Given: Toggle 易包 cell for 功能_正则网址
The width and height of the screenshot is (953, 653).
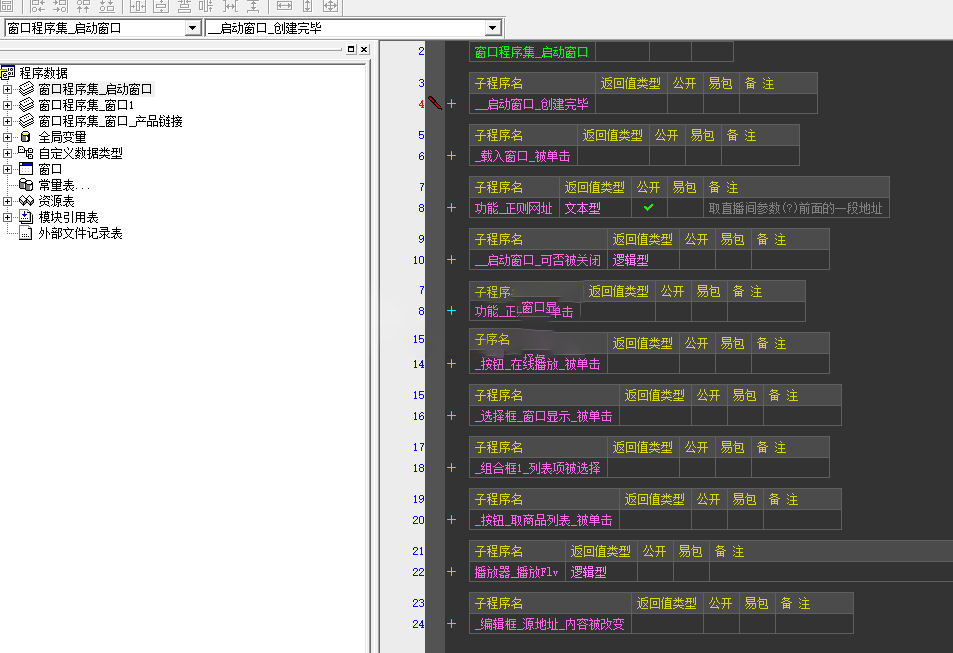Looking at the screenshot, I should (x=685, y=208).
